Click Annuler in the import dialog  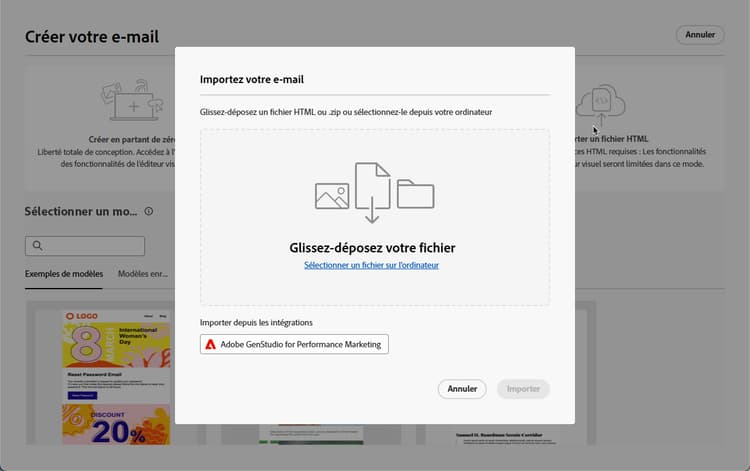tap(462, 389)
